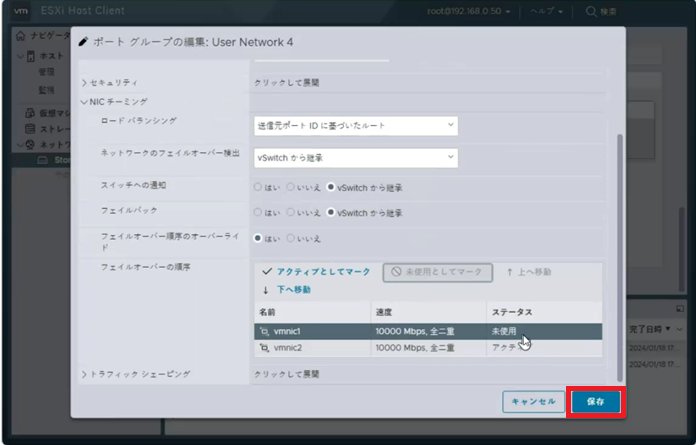Click the ステータス column header
Screen dimensions: 696x445
[x=545, y=312]
